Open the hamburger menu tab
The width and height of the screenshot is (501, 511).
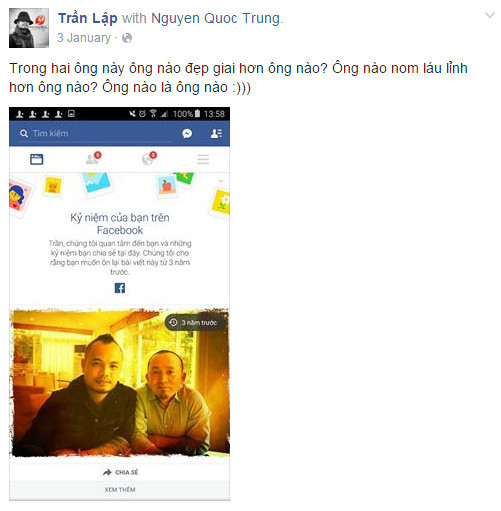(x=203, y=159)
